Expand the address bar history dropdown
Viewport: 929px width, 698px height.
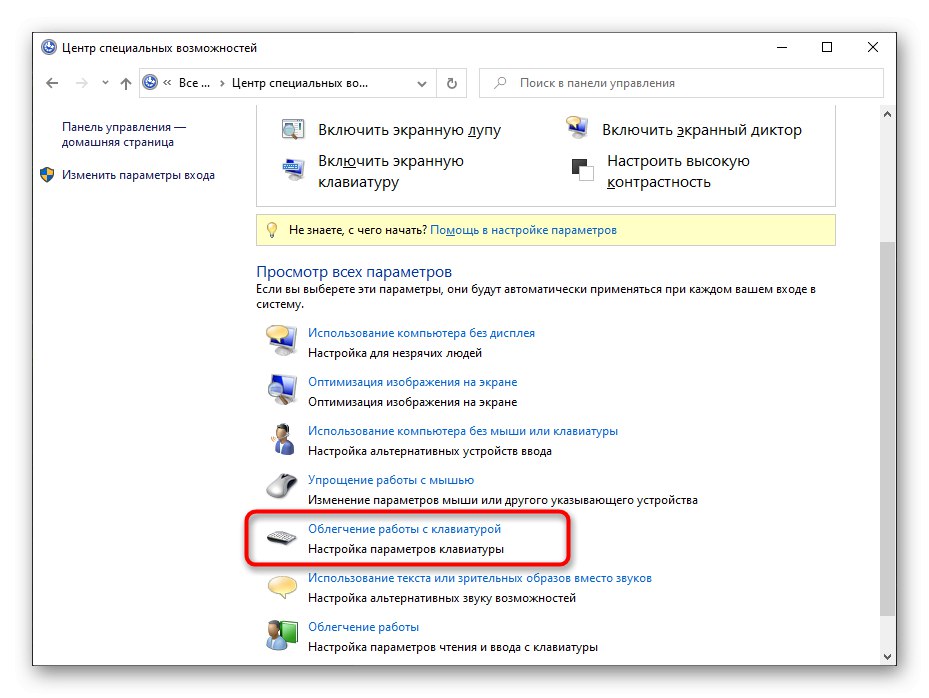[422, 84]
